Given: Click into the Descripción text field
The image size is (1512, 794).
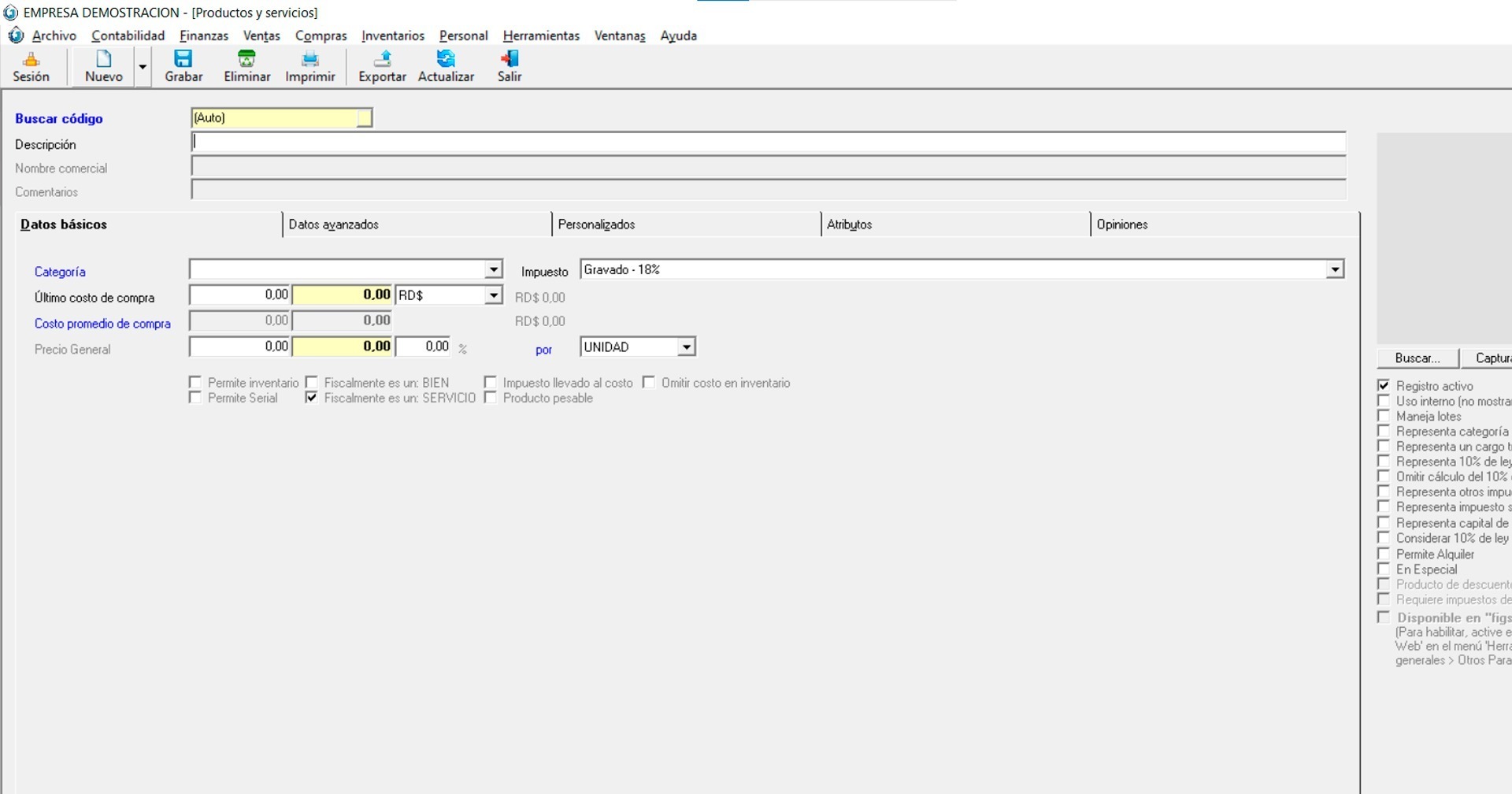Looking at the screenshot, I should pyautogui.click(x=768, y=143).
